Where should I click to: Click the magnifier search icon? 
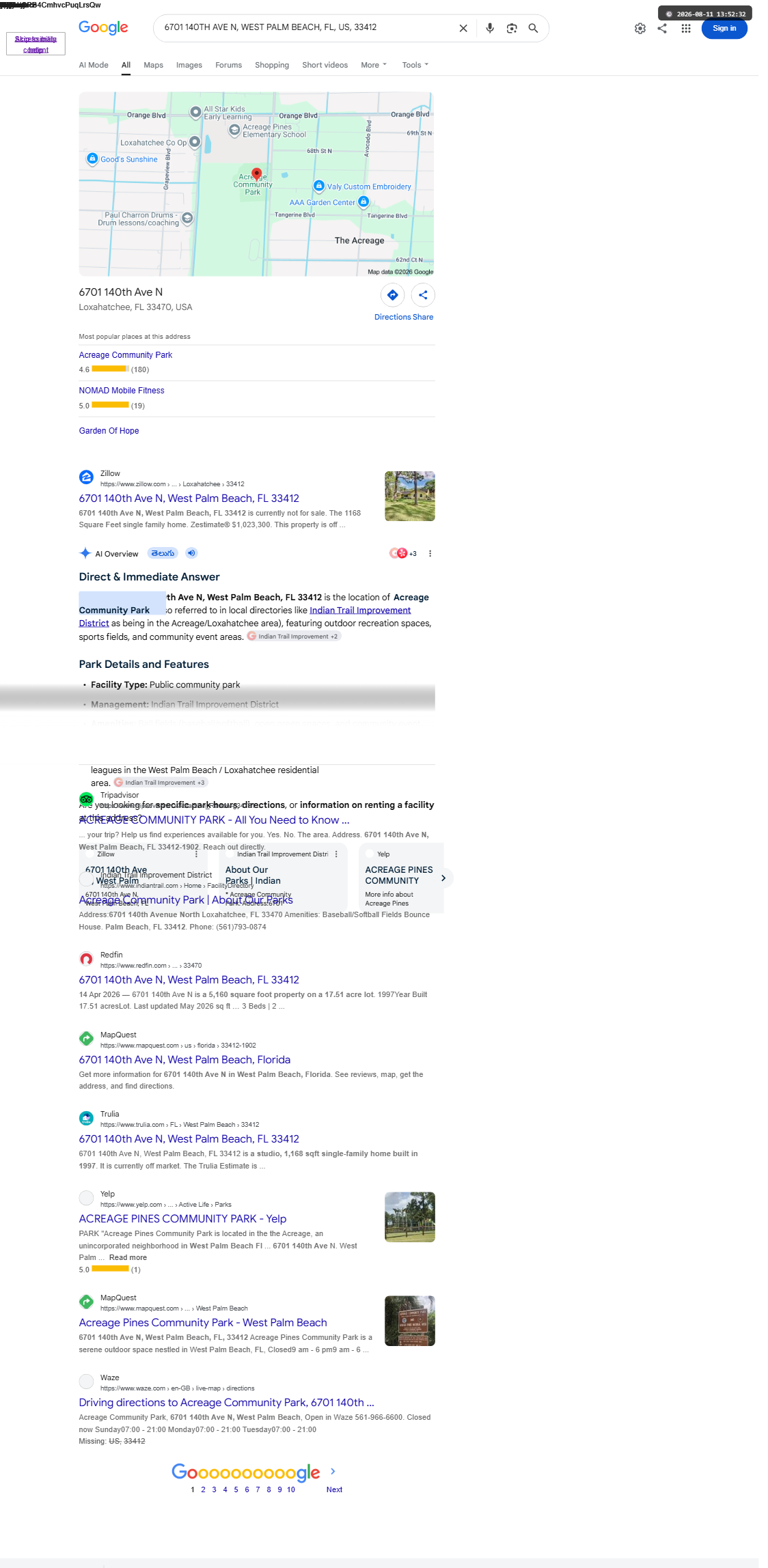tap(533, 28)
